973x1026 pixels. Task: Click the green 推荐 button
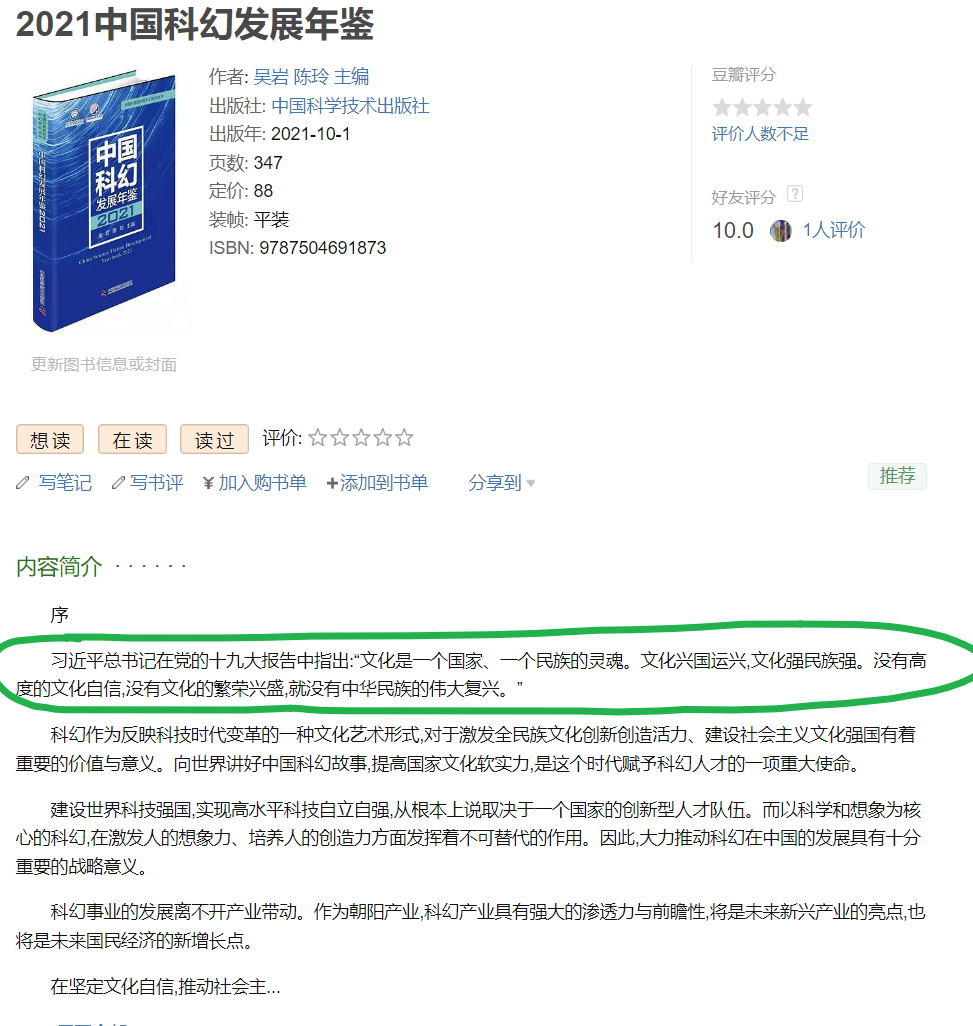click(x=897, y=476)
